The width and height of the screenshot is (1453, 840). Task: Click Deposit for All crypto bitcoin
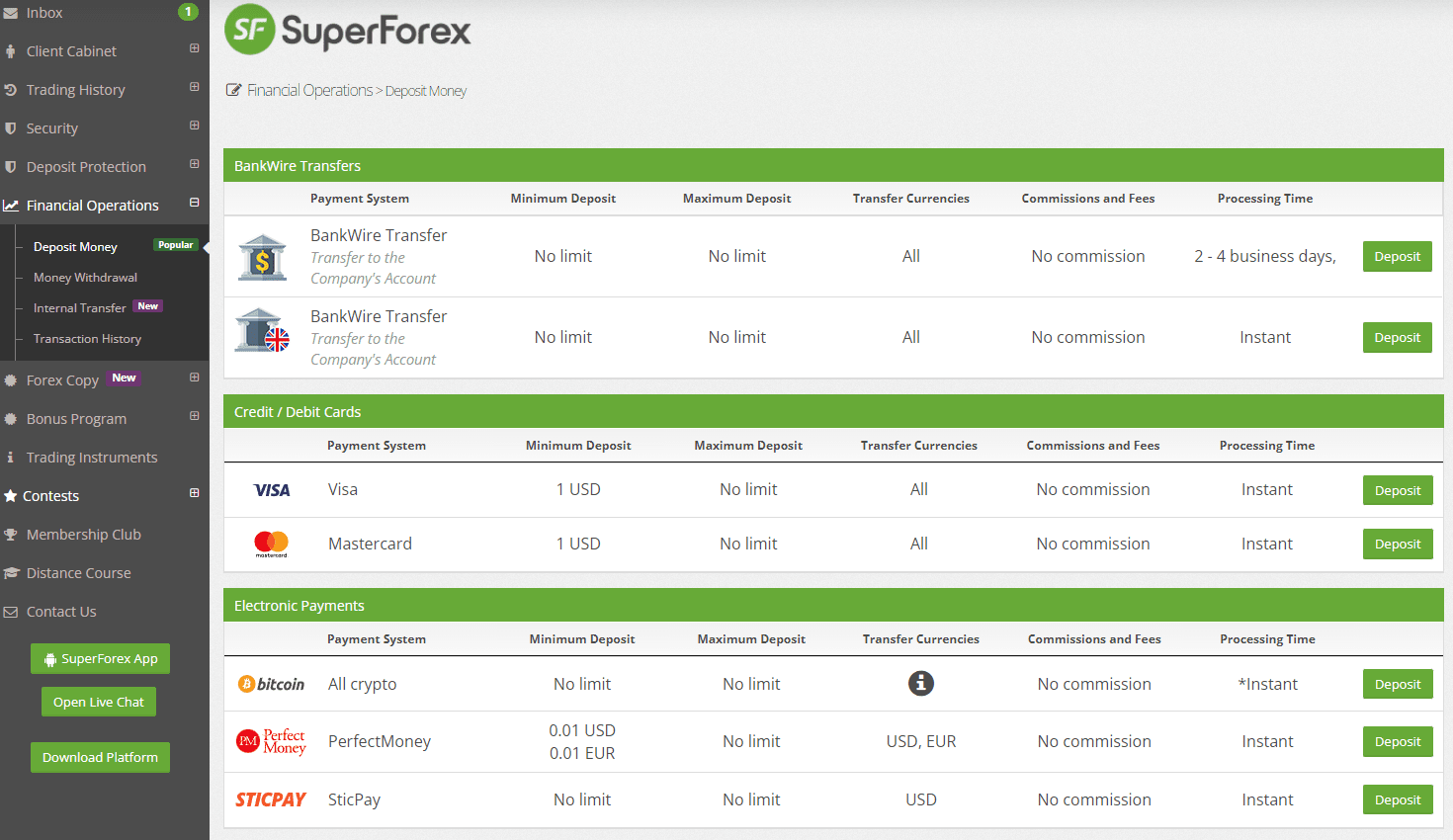point(1398,684)
